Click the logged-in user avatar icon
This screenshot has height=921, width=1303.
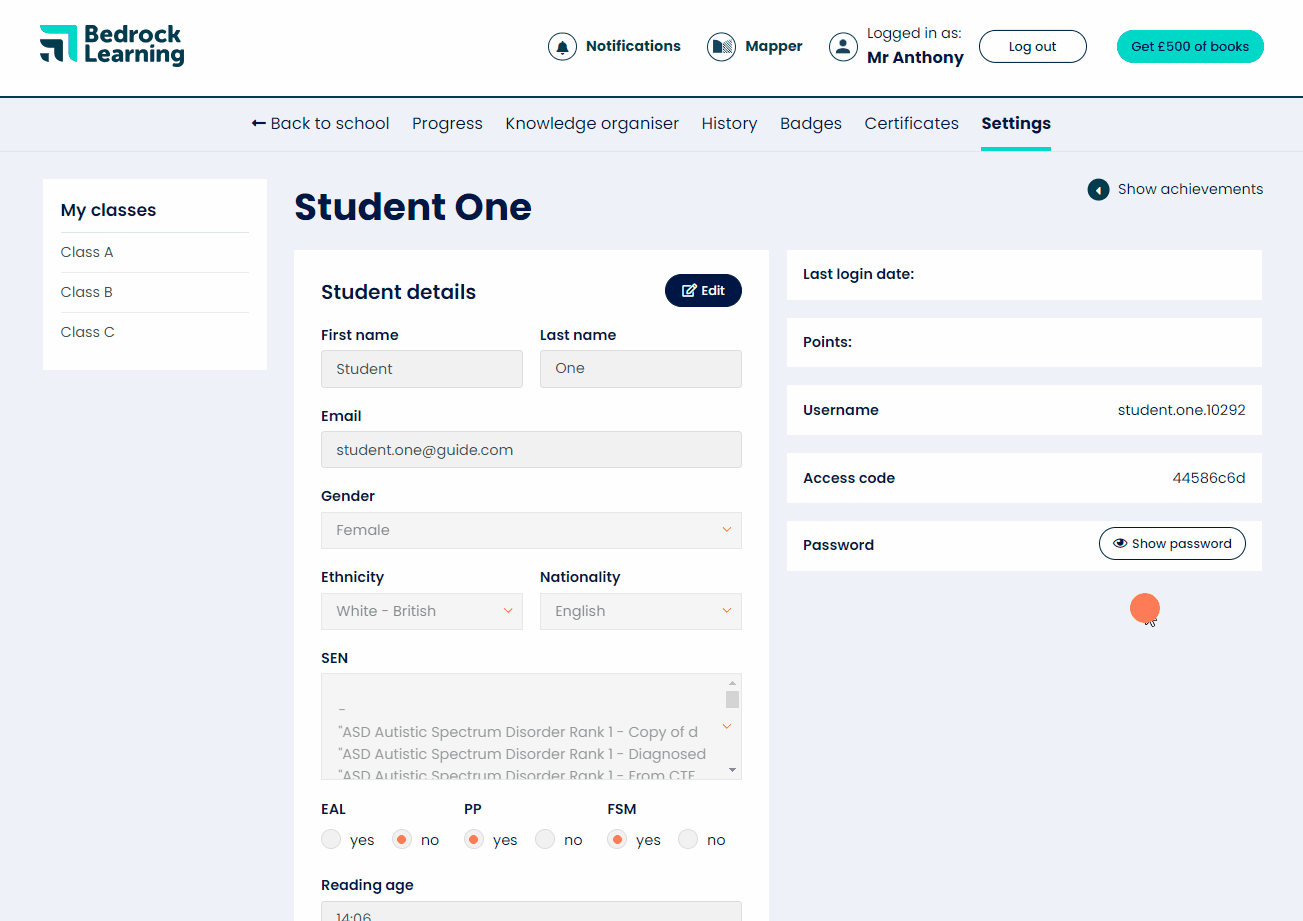tap(843, 46)
